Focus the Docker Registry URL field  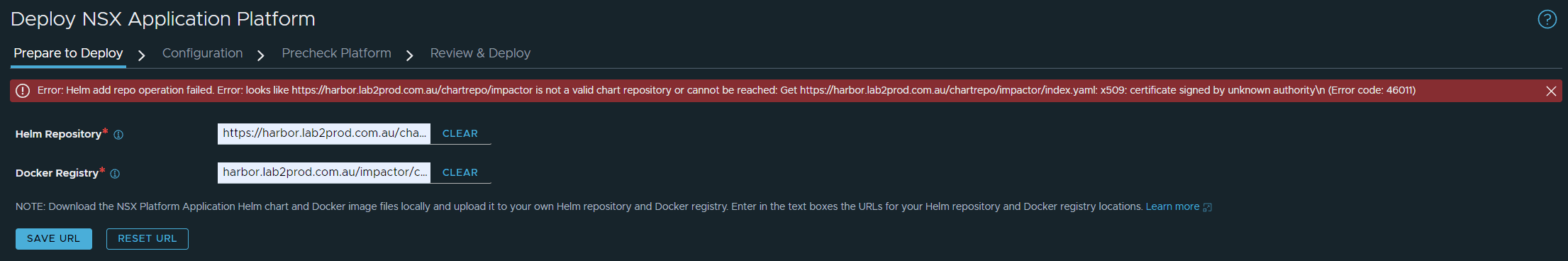coord(324,172)
